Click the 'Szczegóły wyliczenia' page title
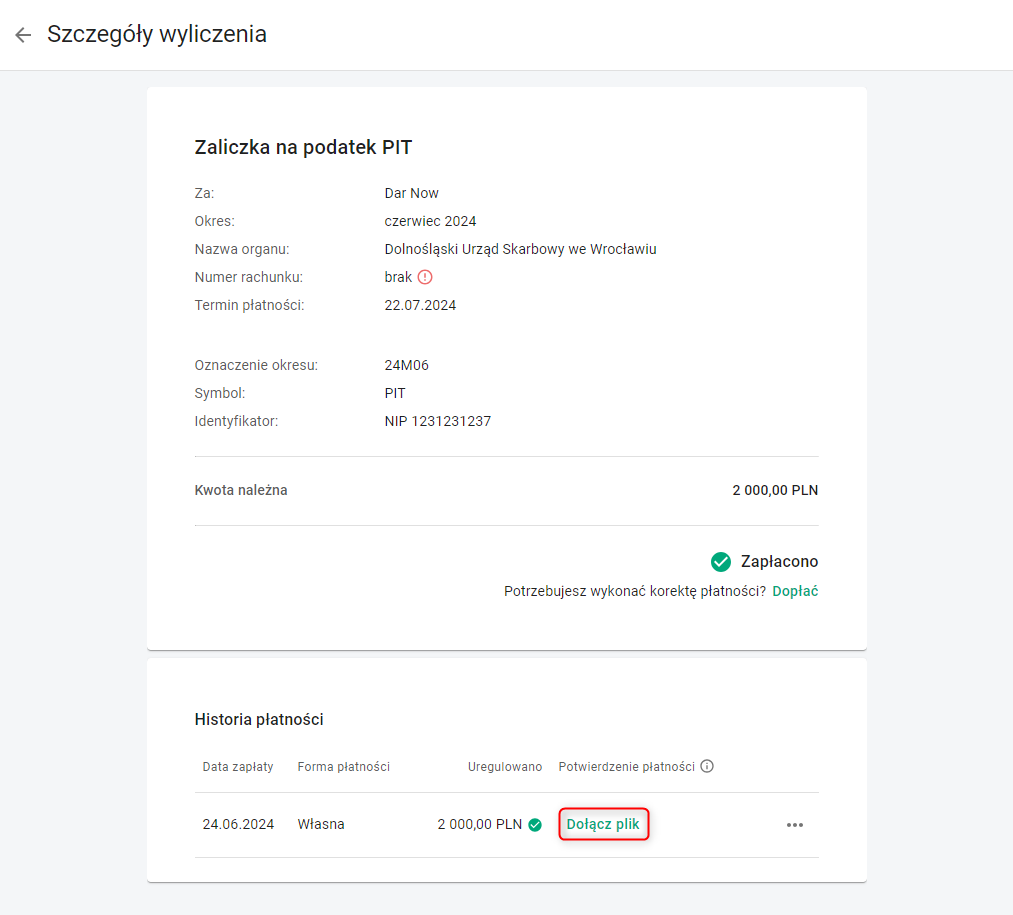Image resolution: width=1013 pixels, height=915 pixels. pyautogui.click(x=157, y=34)
